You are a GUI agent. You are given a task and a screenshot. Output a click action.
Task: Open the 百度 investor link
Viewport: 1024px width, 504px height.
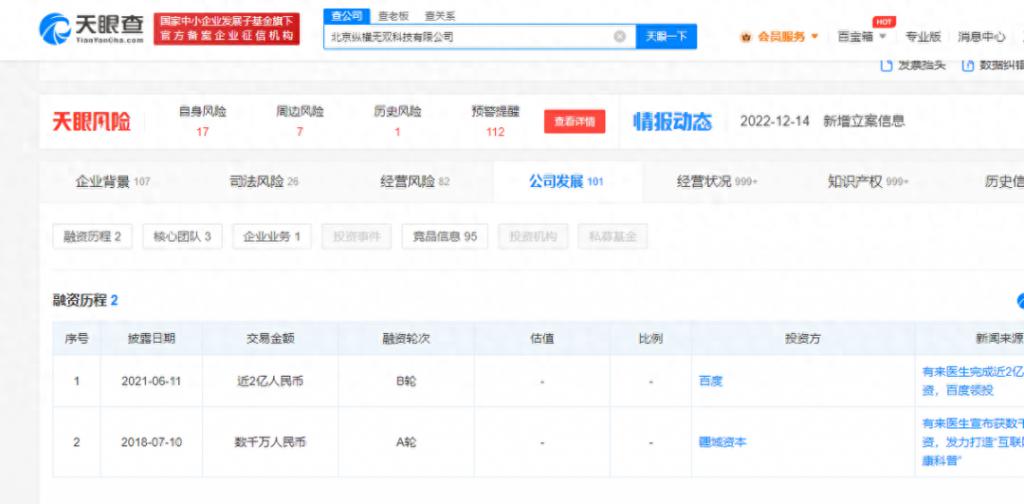click(x=710, y=381)
